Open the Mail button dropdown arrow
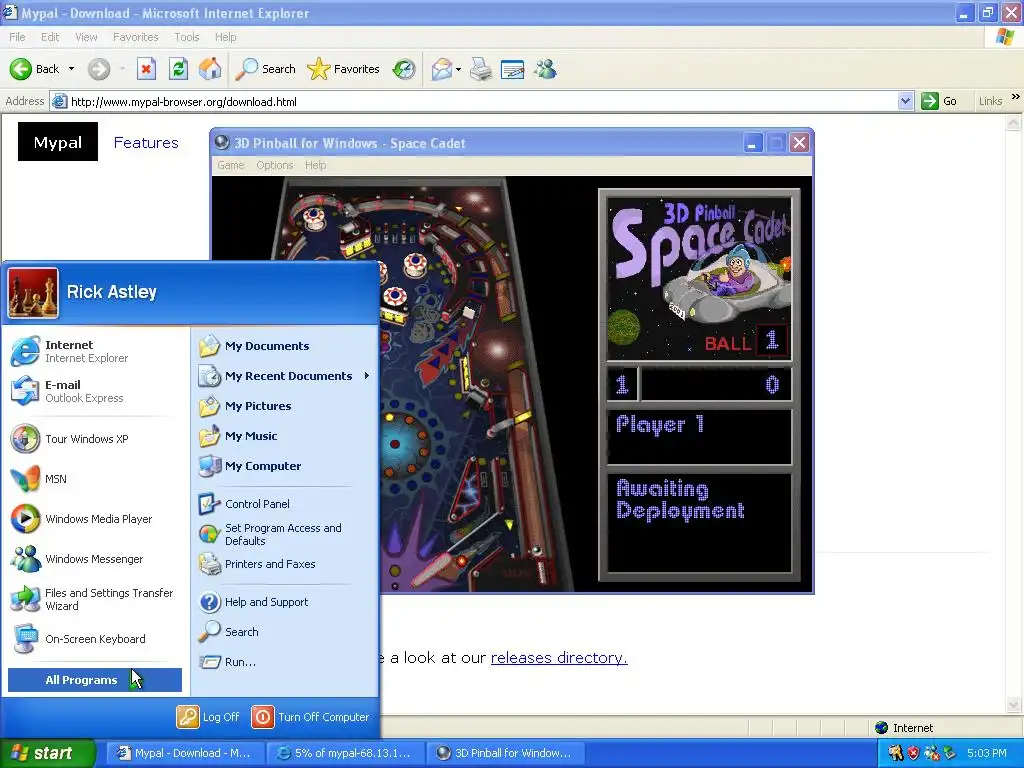Screen dimensions: 1024x768 click(x=458, y=69)
